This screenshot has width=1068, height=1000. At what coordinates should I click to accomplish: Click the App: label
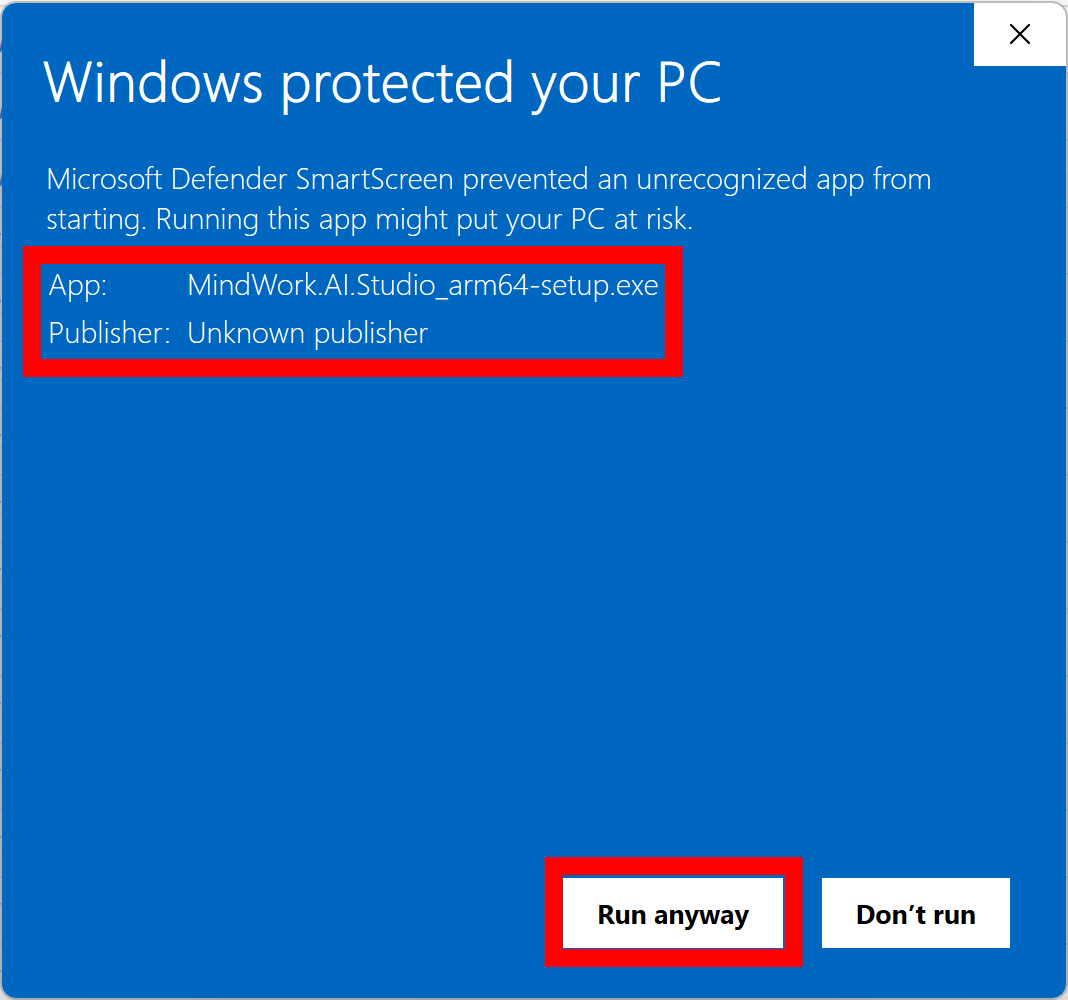pyautogui.click(x=73, y=285)
